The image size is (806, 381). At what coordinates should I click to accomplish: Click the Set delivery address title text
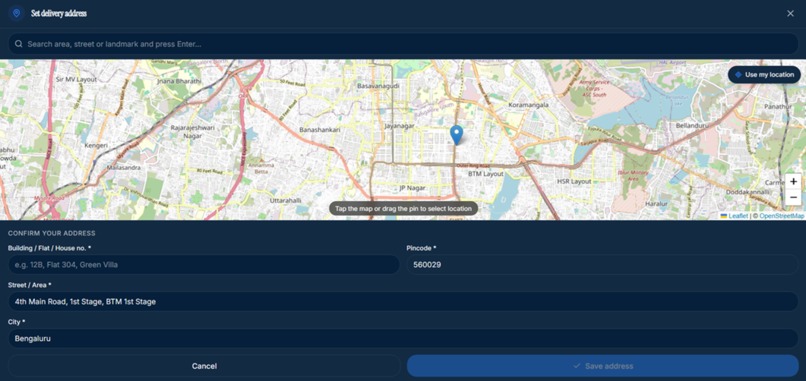(x=59, y=13)
